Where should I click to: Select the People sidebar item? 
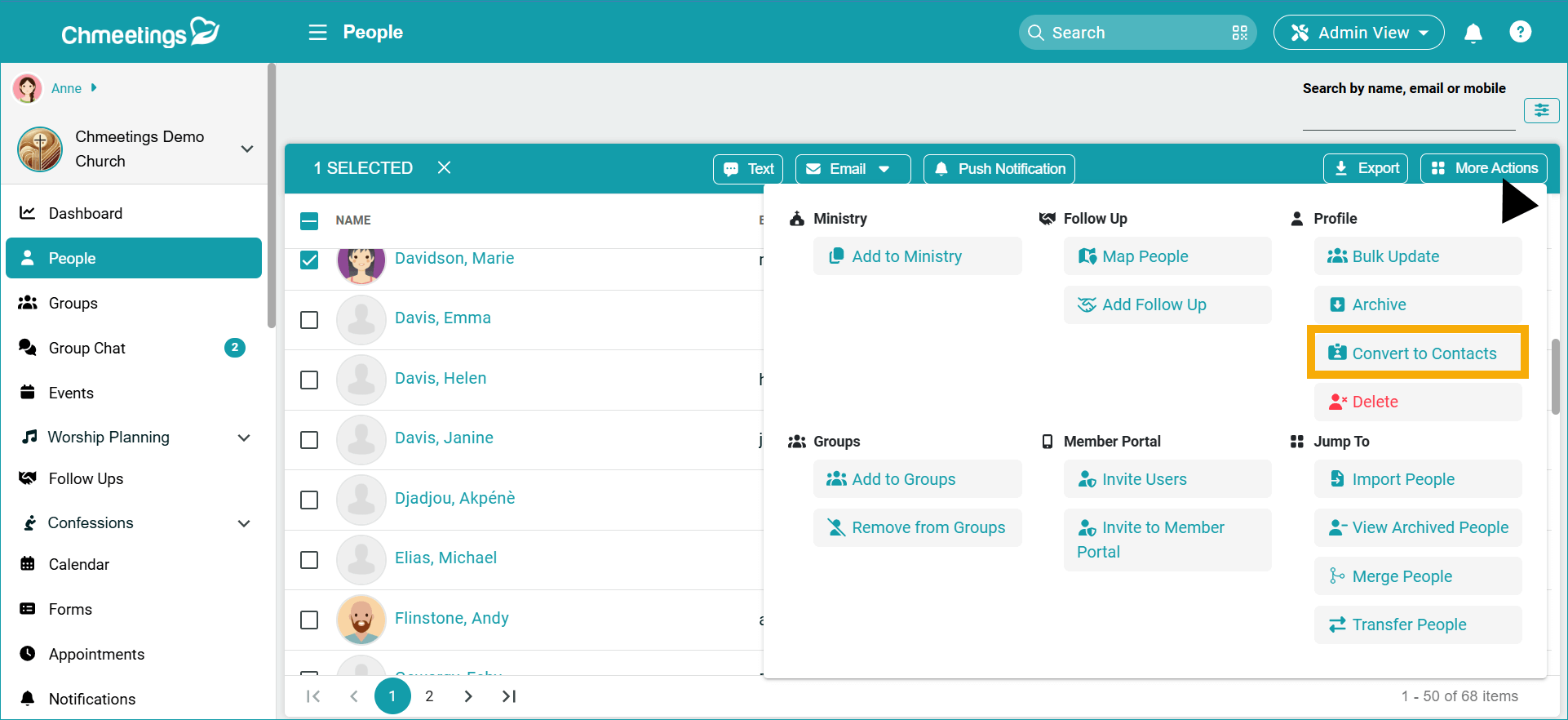click(134, 258)
